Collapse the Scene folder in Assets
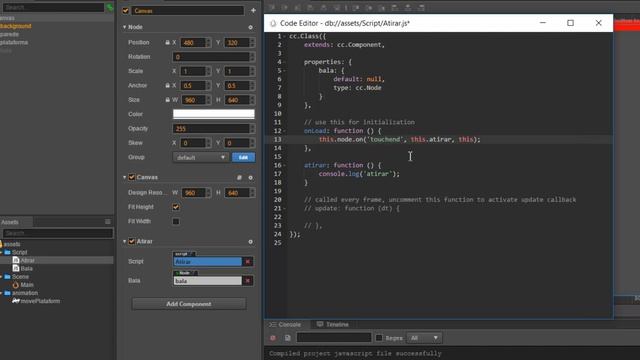The width and height of the screenshot is (640, 360). 1,277
